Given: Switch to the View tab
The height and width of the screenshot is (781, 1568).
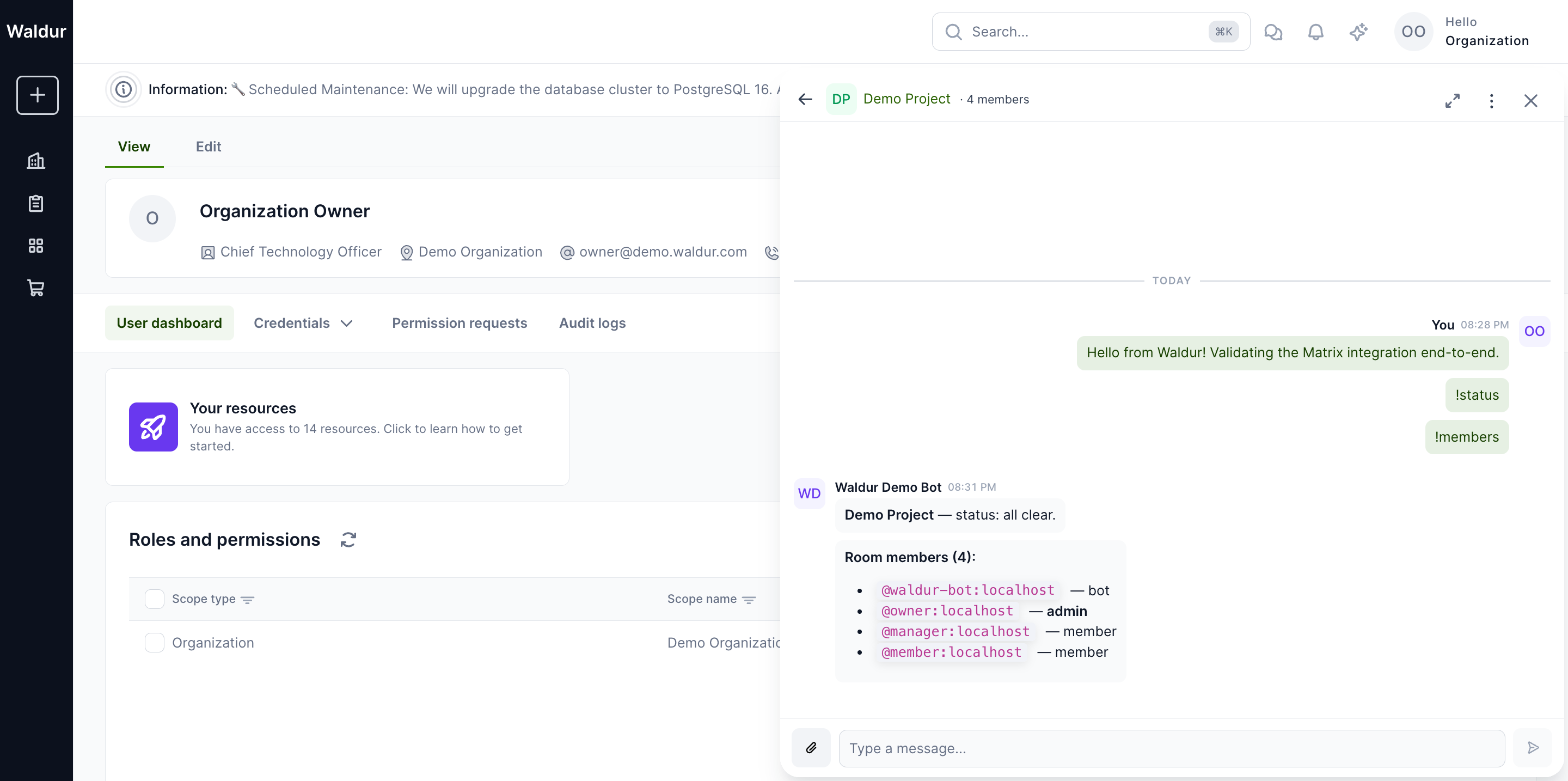Looking at the screenshot, I should 134,147.
